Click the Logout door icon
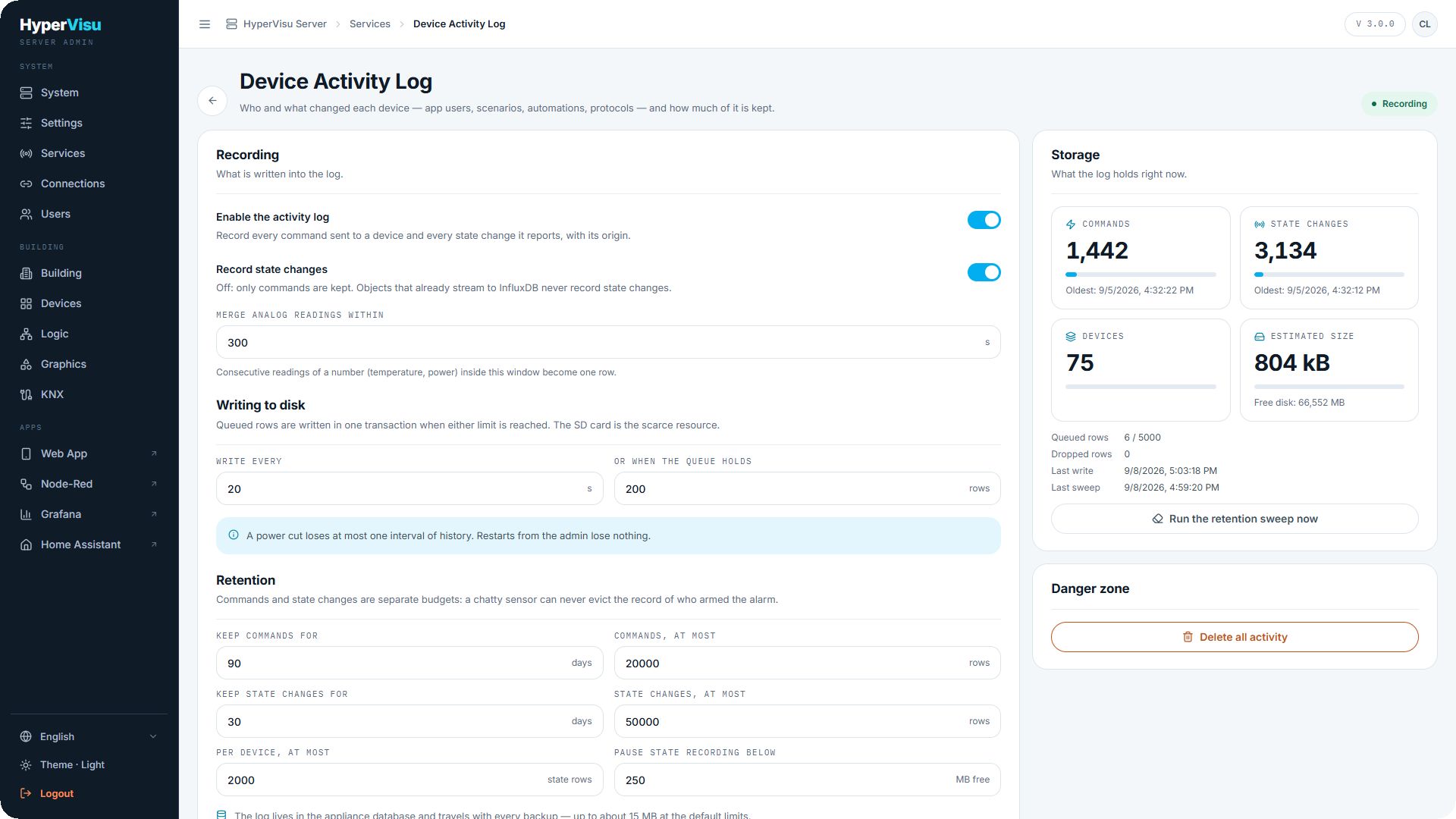The height and width of the screenshot is (819, 1456). point(26,793)
